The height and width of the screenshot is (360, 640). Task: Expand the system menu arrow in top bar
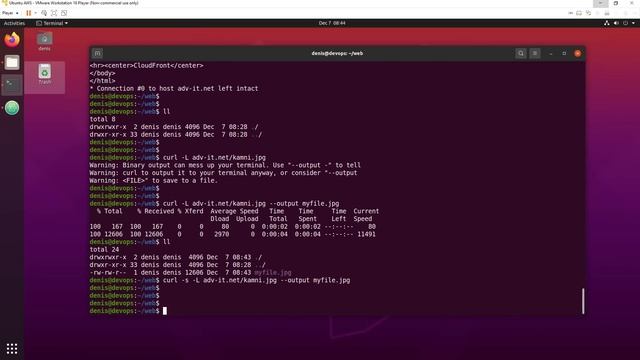pos(633,23)
